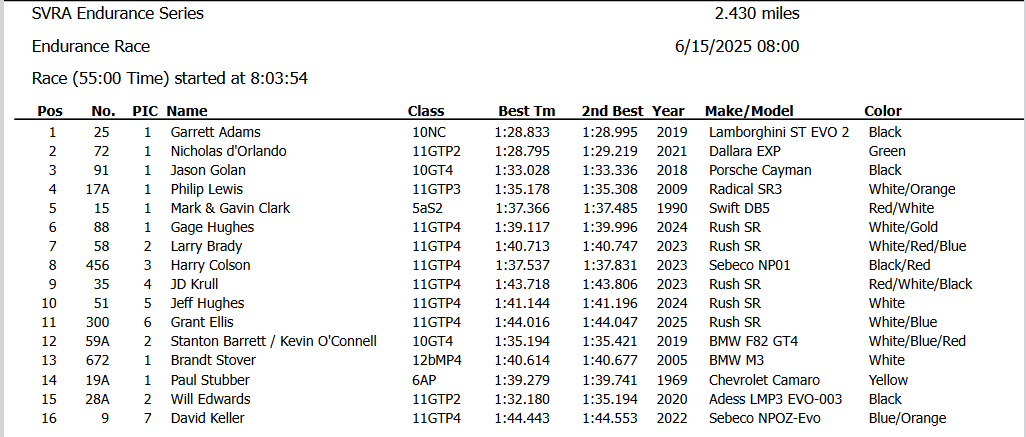Click the SVRA Endurance Series title
The height and width of the screenshot is (437, 1026).
[x=118, y=14]
